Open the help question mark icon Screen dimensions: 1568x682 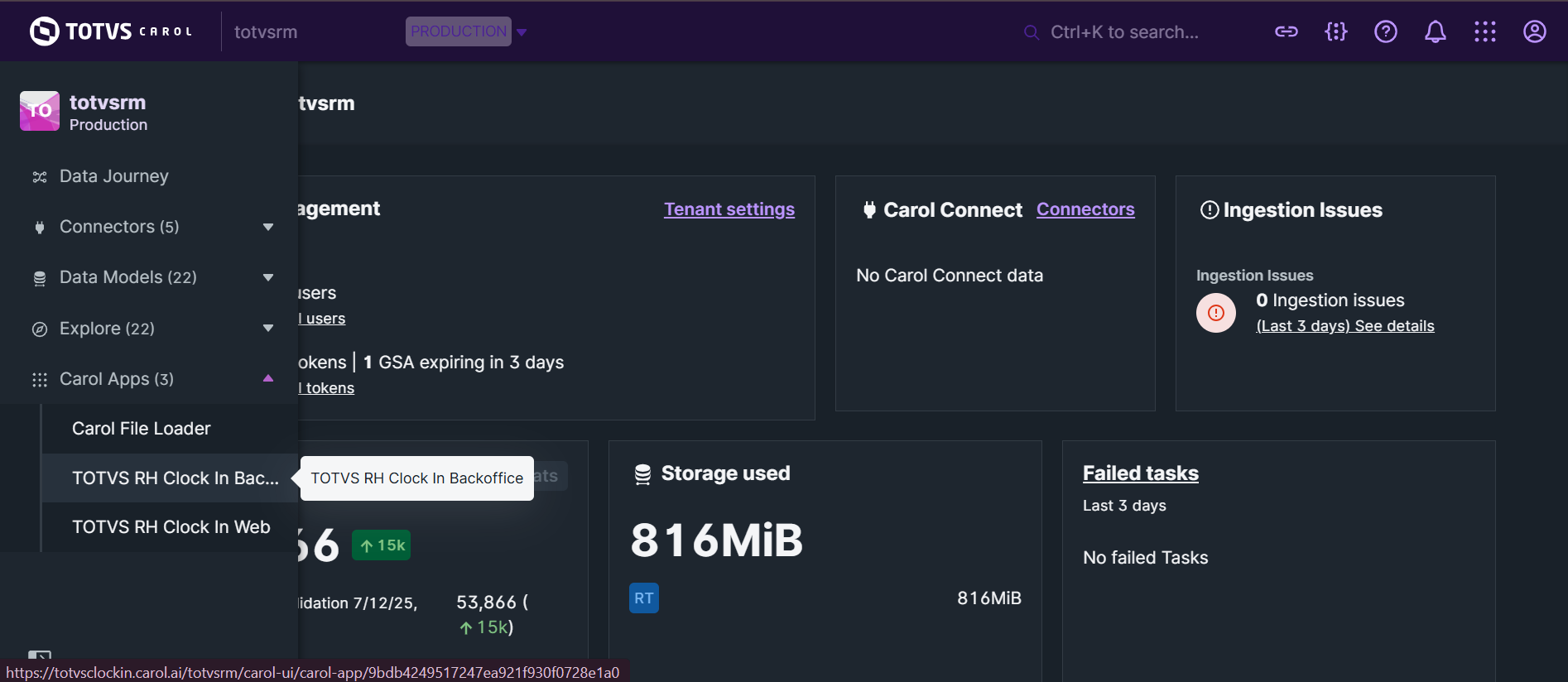tap(1385, 31)
